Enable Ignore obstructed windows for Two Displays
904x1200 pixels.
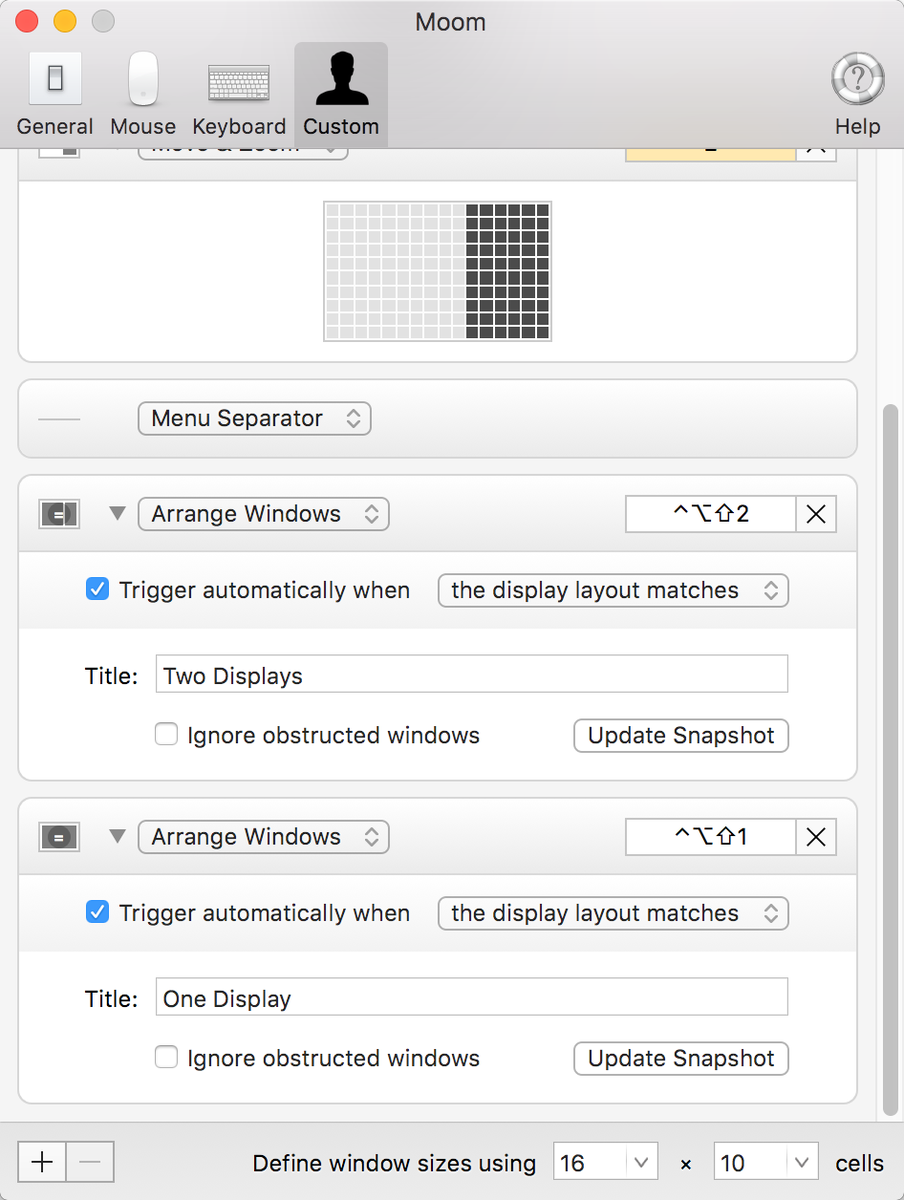[x=166, y=735]
